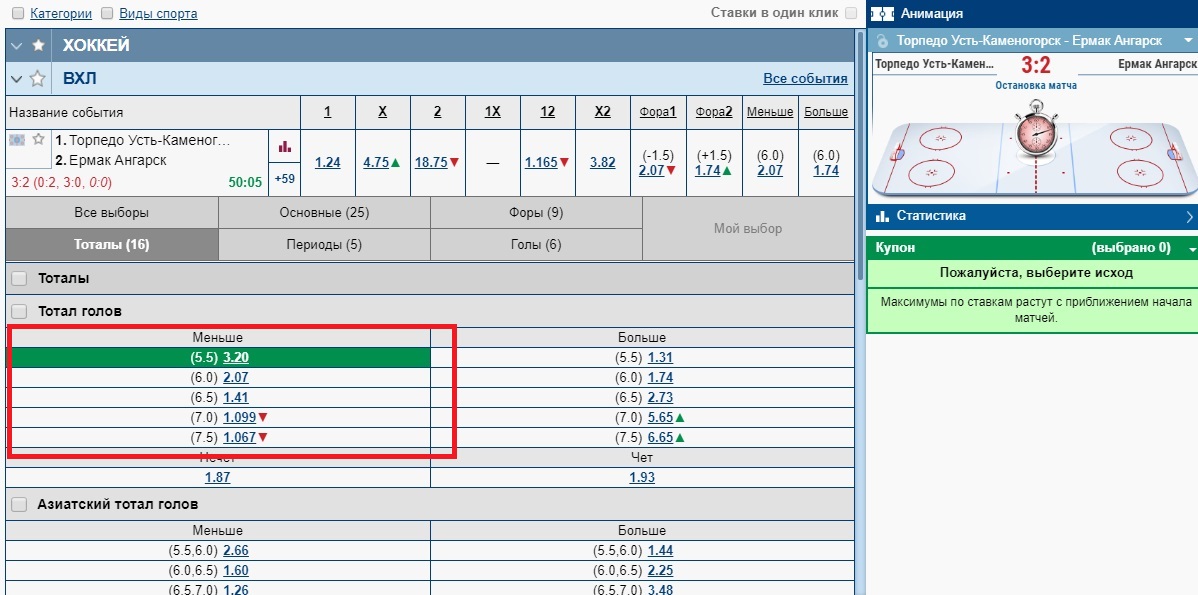Click the Категории link
The image size is (1198, 595).
pyautogui.click(x=61, y=14)
